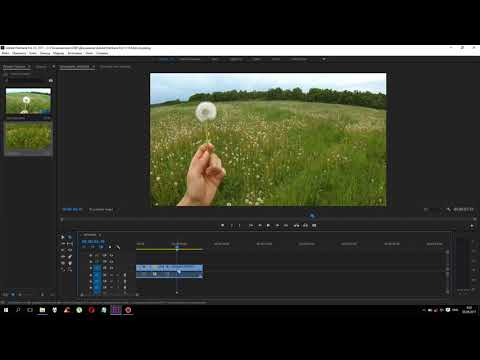The width and height of the screenshot is (480, 360).
Task: Open the File menu
Action: point(6,53)
